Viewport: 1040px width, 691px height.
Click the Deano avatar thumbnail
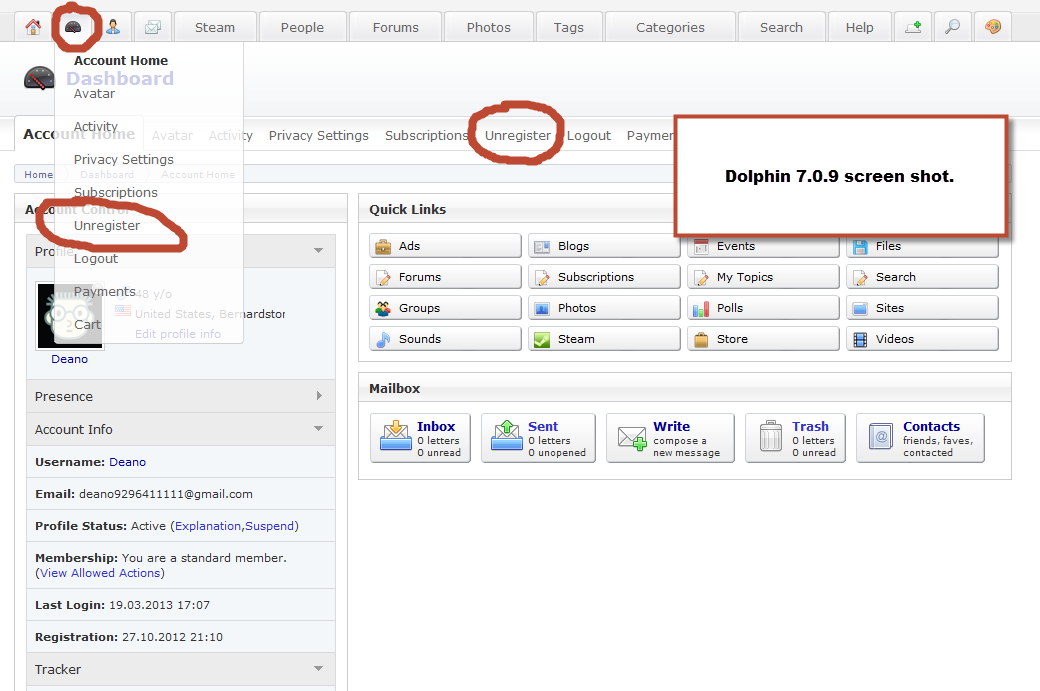70,315
